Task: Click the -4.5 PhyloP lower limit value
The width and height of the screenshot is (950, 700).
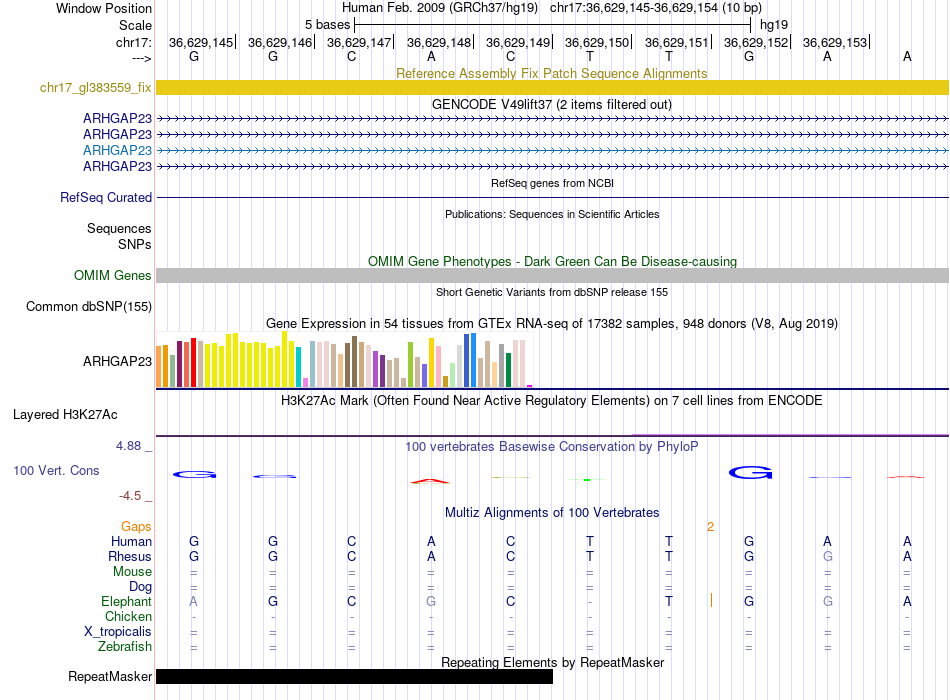Action: click(130, 496)
